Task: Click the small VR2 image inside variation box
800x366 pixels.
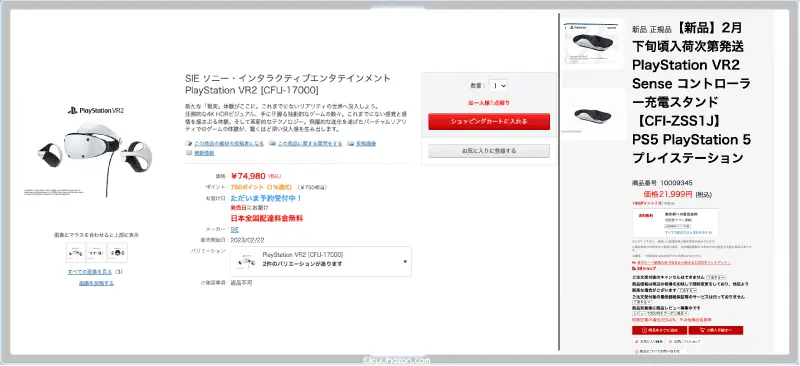Action: coord(246,262)
